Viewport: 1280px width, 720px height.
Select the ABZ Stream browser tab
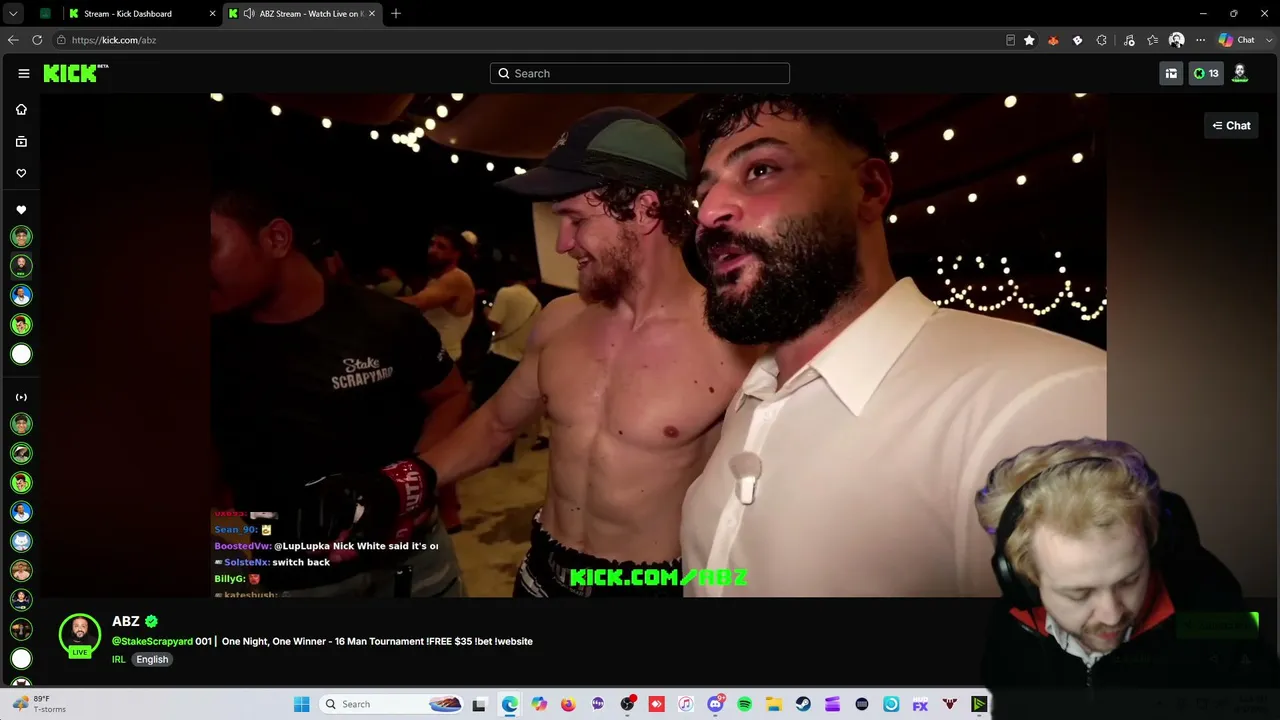coord(303,13)
